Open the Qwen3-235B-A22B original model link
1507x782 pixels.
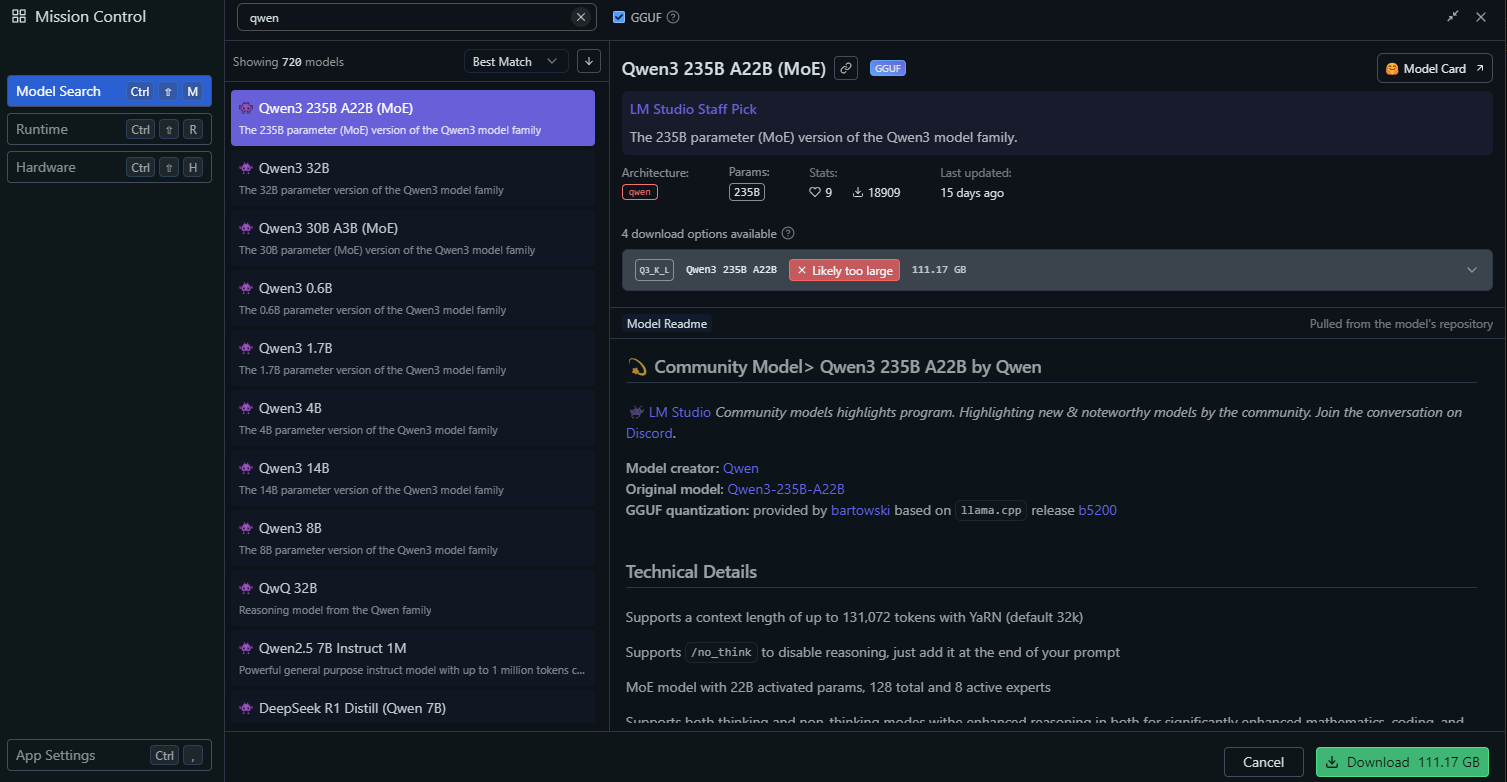[x=786, y=489]
